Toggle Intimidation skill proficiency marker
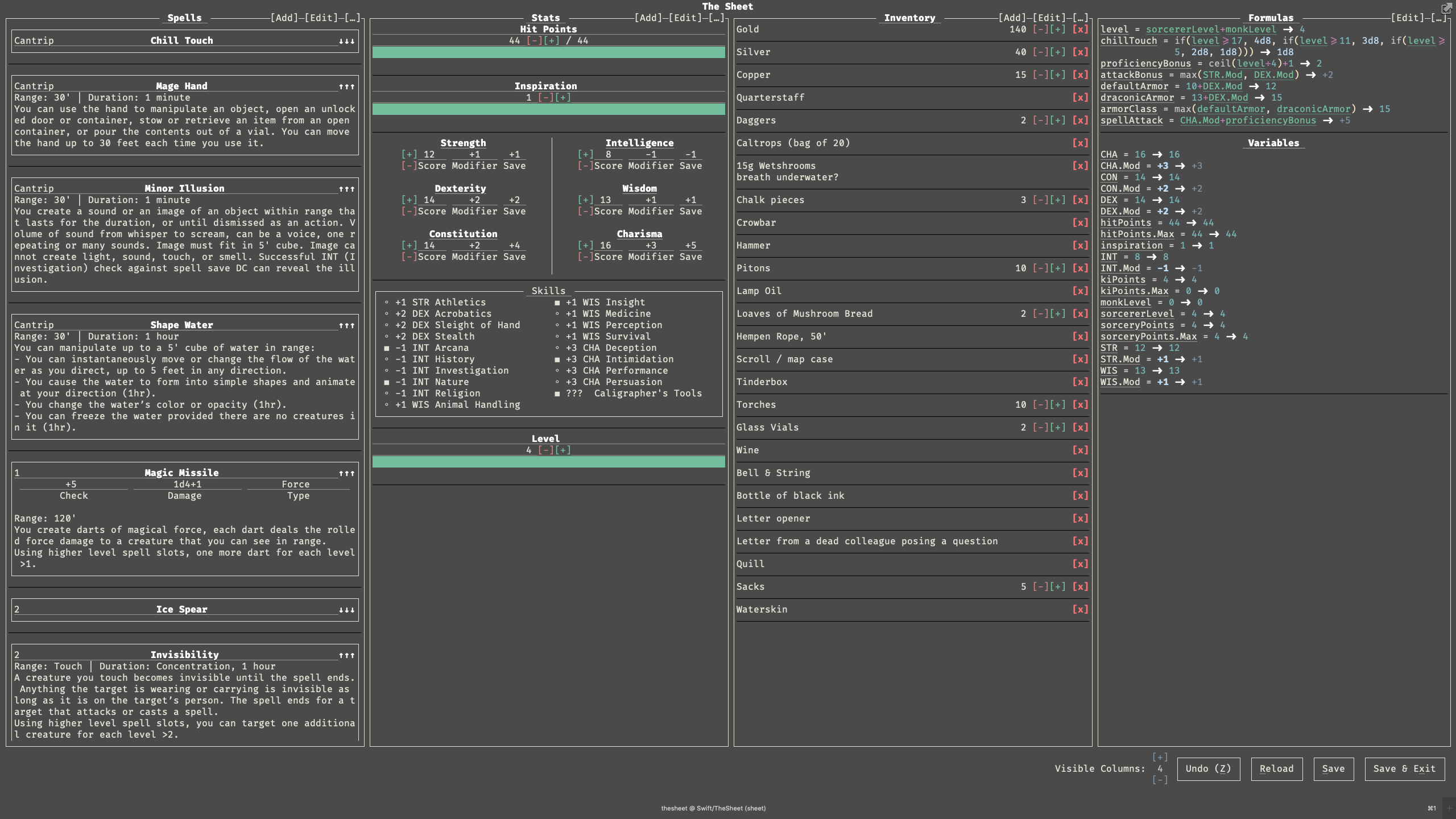Viewport: 1456px width, 819px height. tap(557, 359)
